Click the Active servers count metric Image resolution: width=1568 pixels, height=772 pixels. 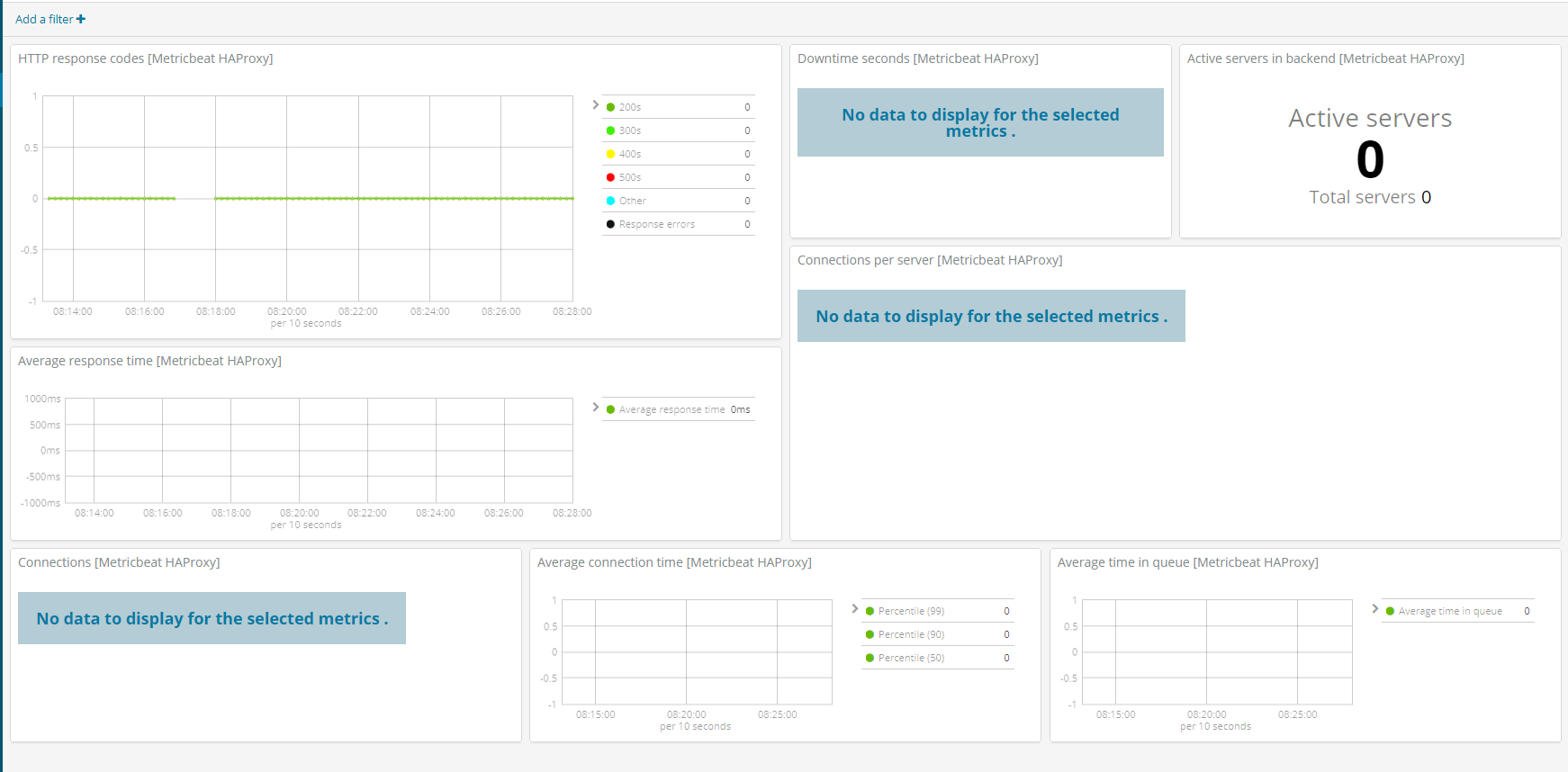tap(1370, 160)
